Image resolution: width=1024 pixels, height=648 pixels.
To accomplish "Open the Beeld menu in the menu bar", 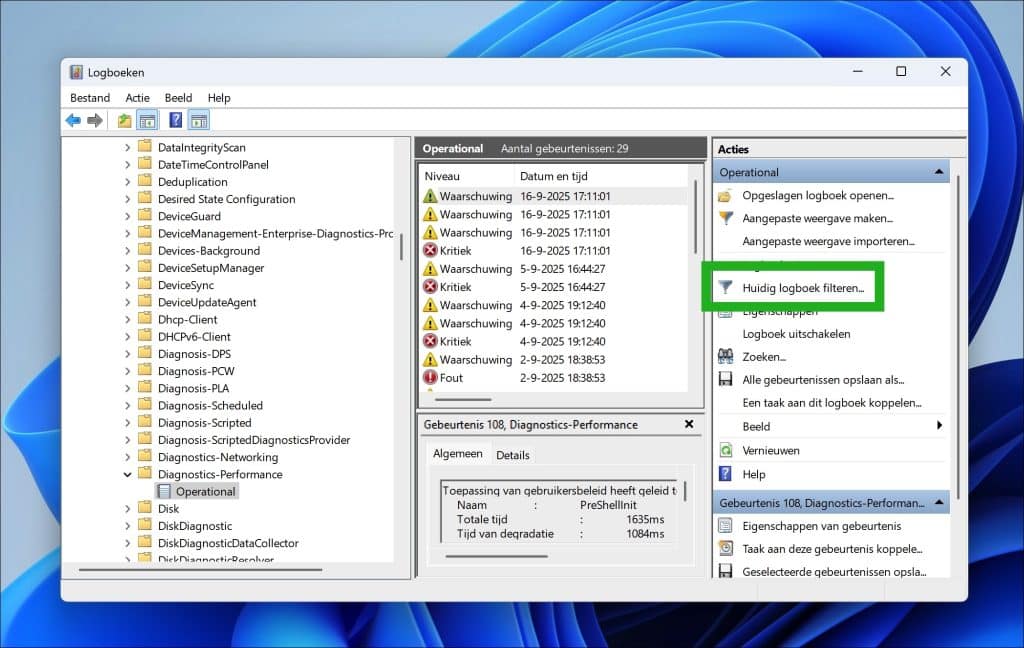I will [178, 97].
